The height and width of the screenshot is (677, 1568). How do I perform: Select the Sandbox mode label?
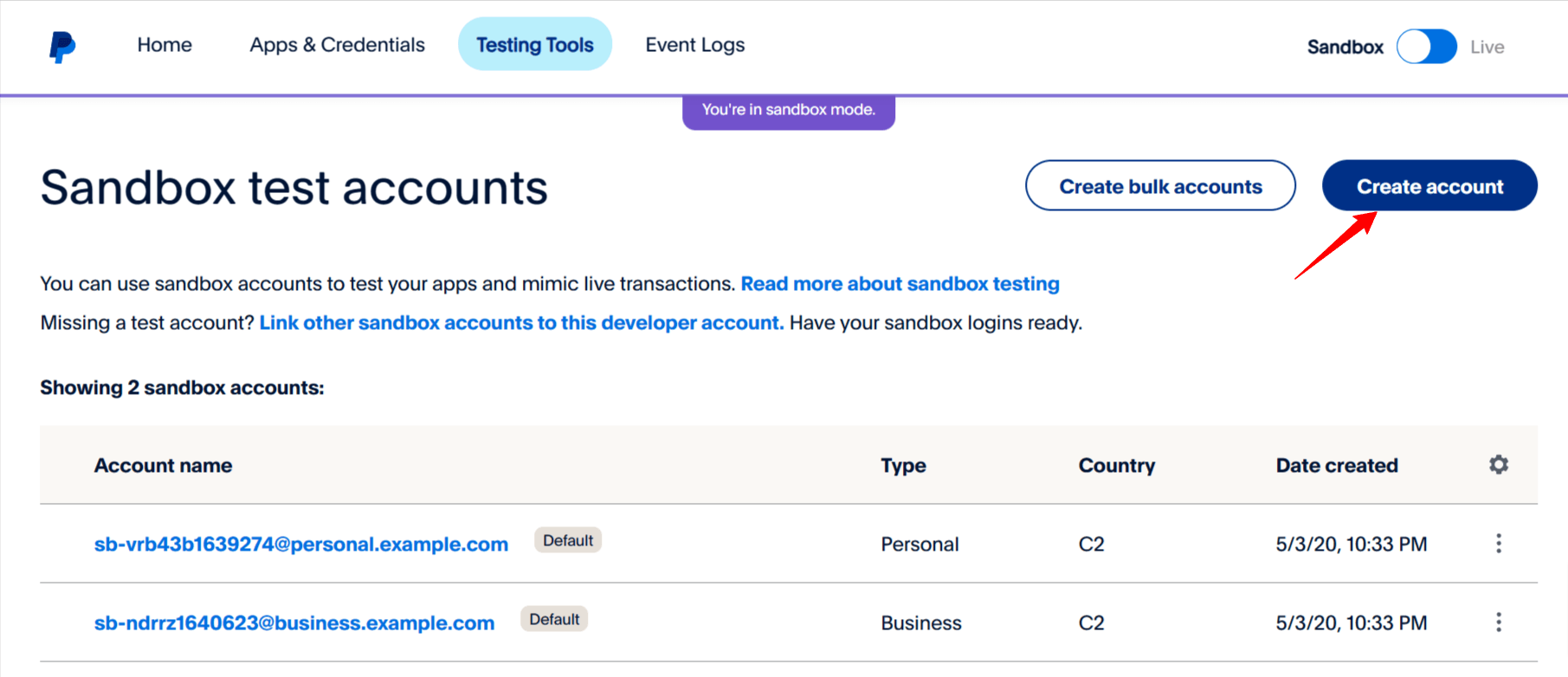click(1345, 47)
